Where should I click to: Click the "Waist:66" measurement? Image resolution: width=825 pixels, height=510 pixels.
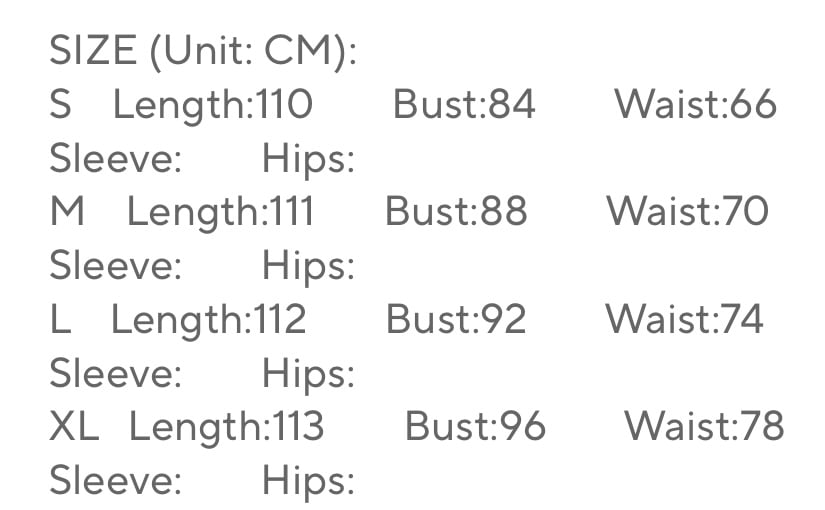695,105
